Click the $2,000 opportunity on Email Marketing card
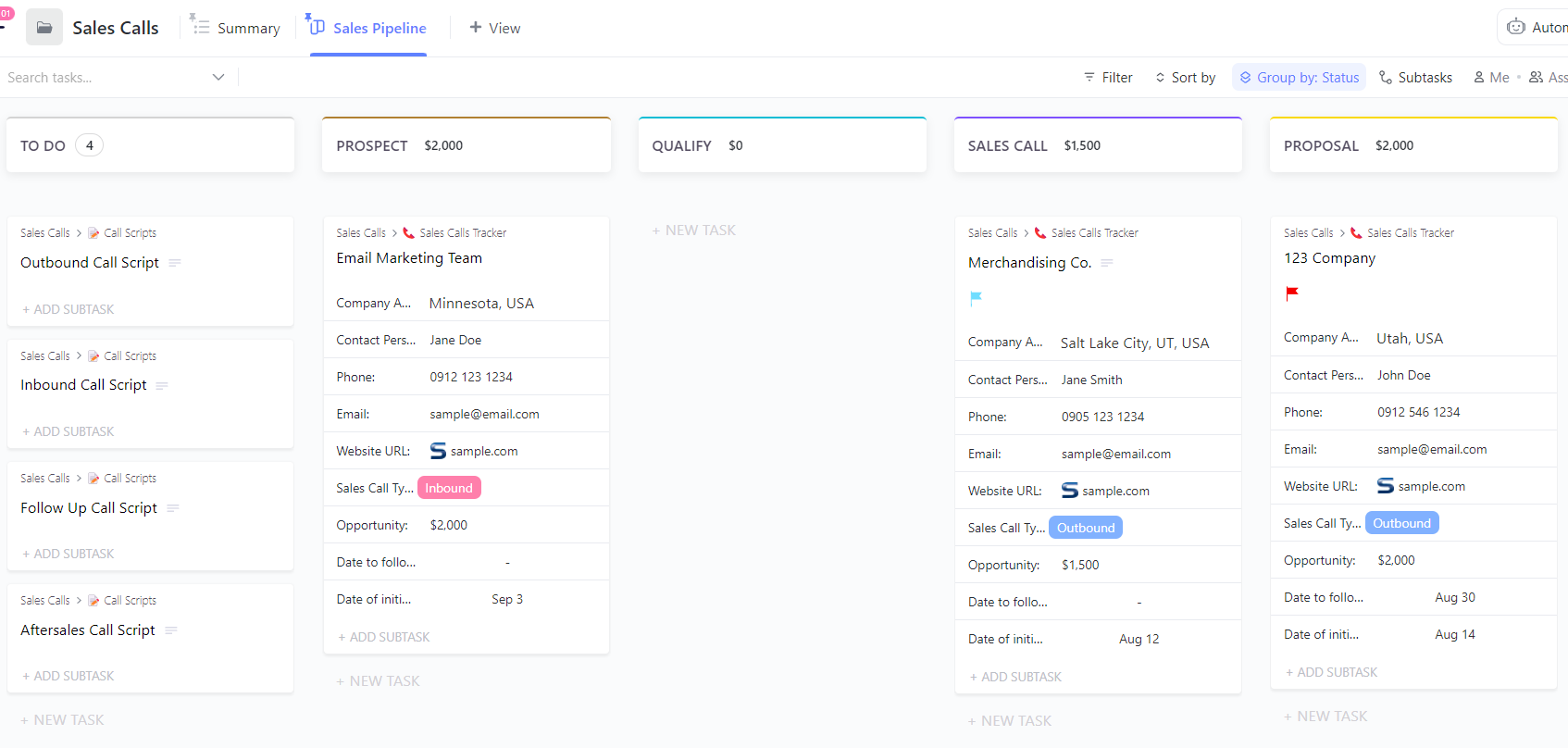This screenshot has height=748, width=1568. point(449,525)
